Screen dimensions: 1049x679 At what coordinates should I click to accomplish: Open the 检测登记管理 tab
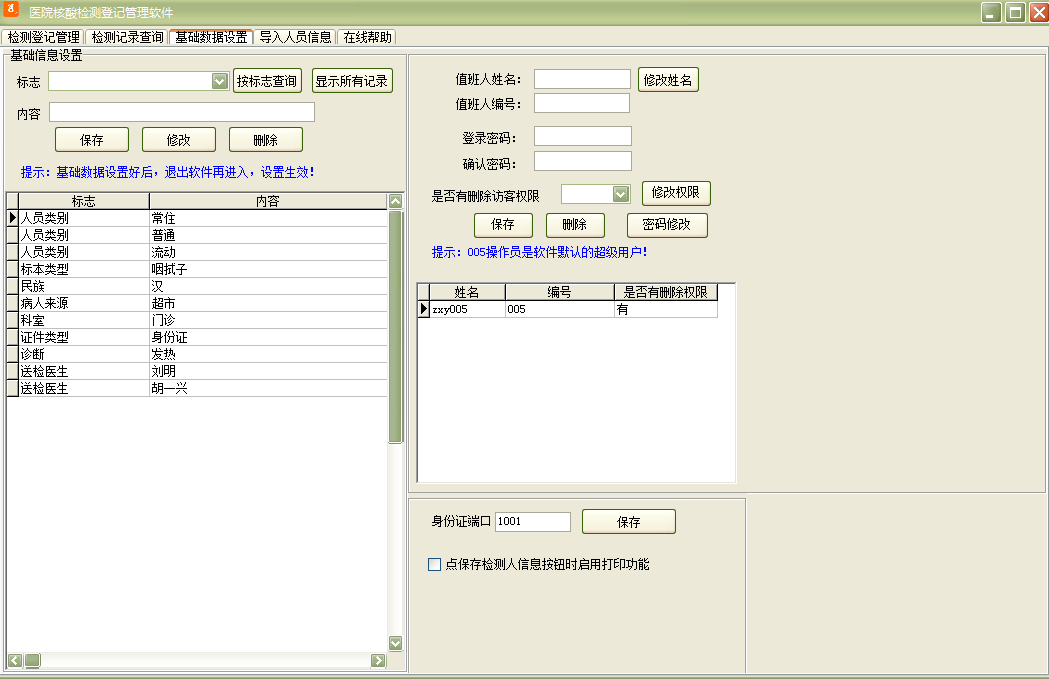pyautogui.click(x=43, y=37)
